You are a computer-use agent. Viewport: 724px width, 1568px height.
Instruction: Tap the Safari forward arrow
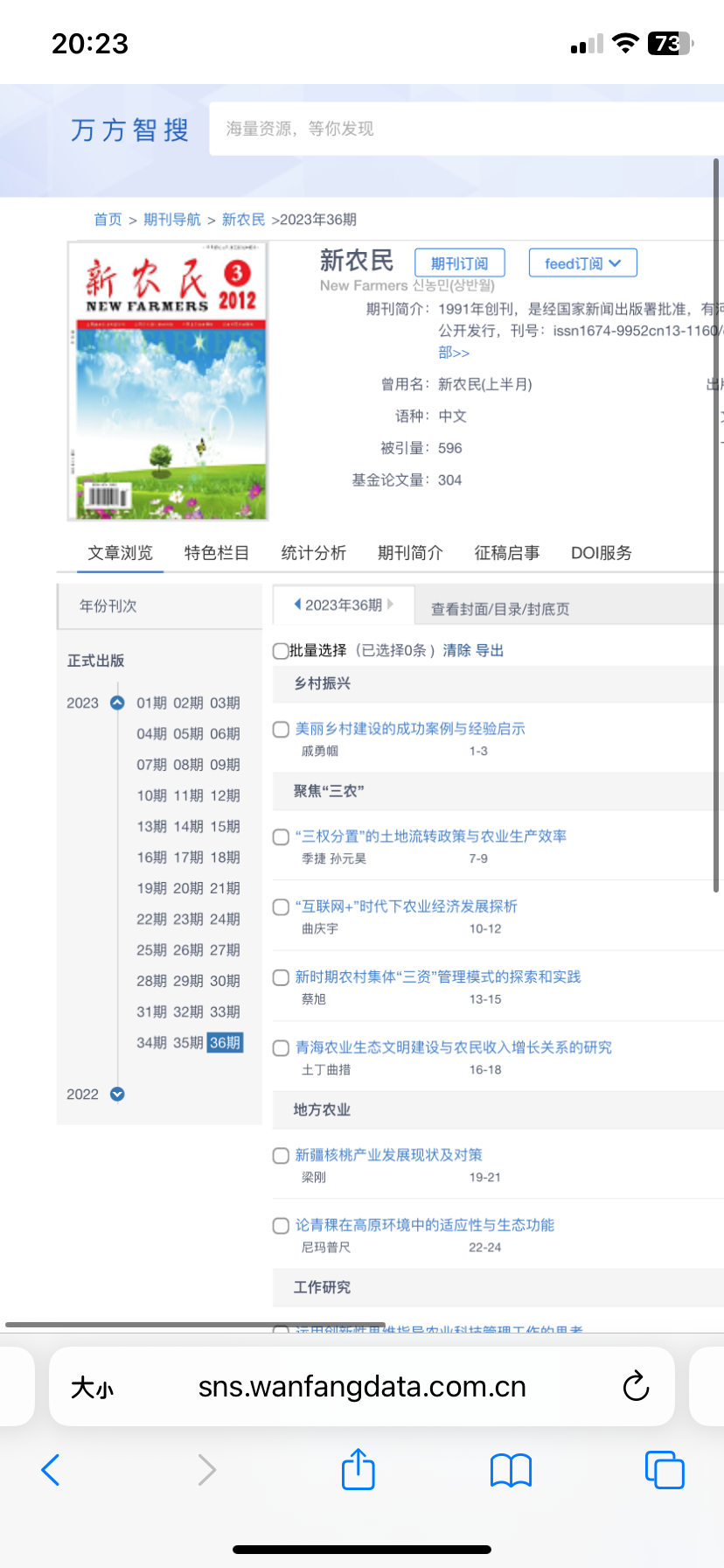(206, 1469)
